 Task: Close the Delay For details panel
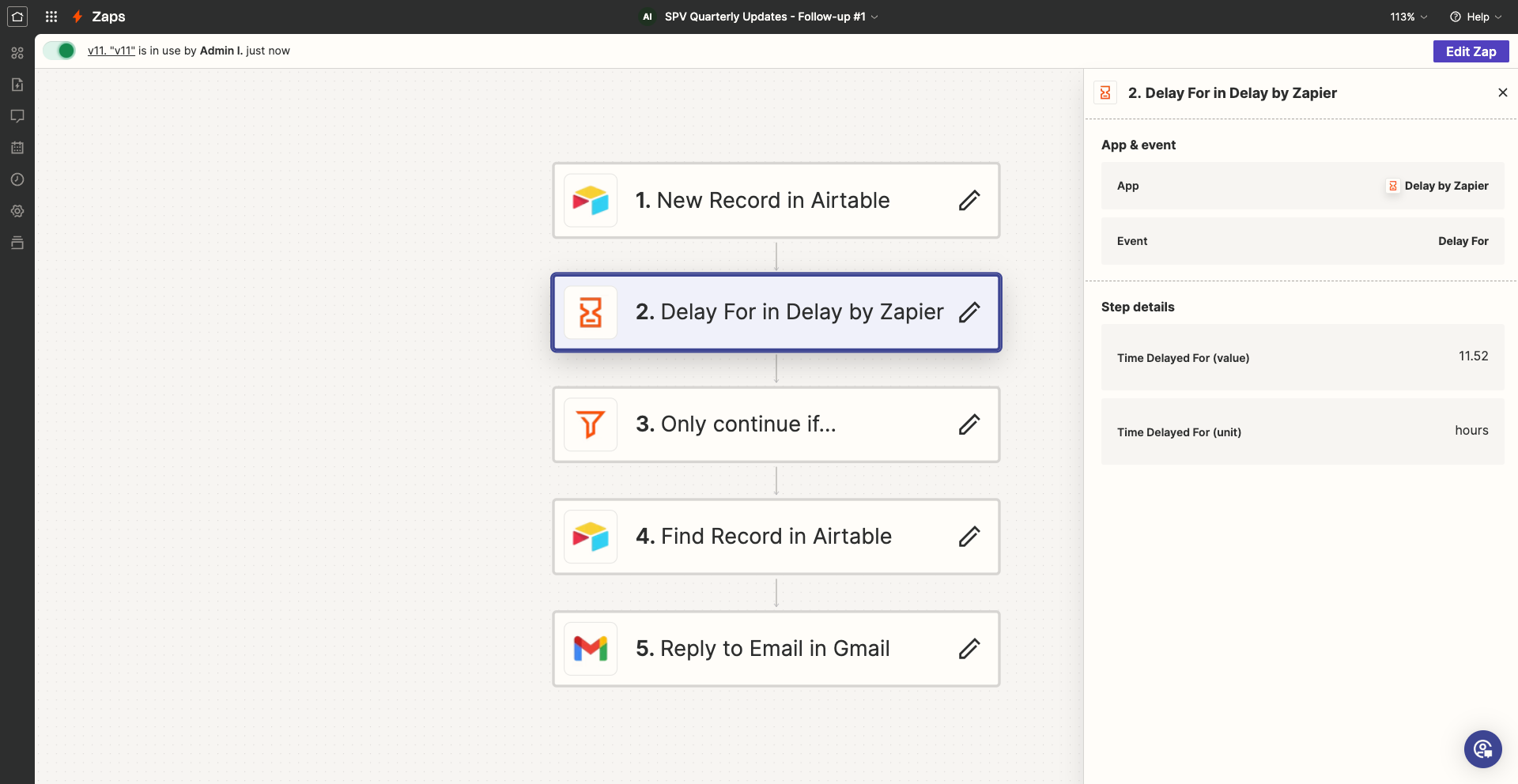[x=1502, y=92]
